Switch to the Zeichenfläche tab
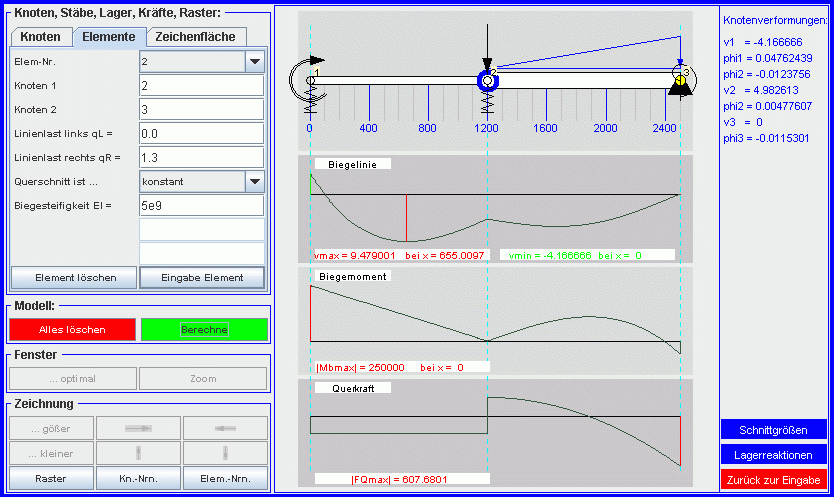 pyautogui.click(x=197, y=37)
